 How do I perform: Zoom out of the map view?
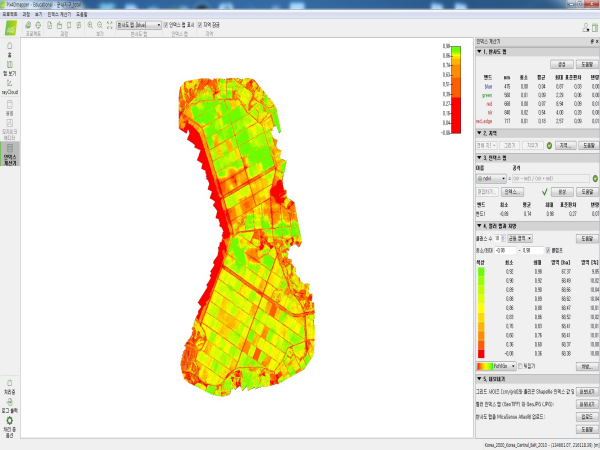pos(100,25)
